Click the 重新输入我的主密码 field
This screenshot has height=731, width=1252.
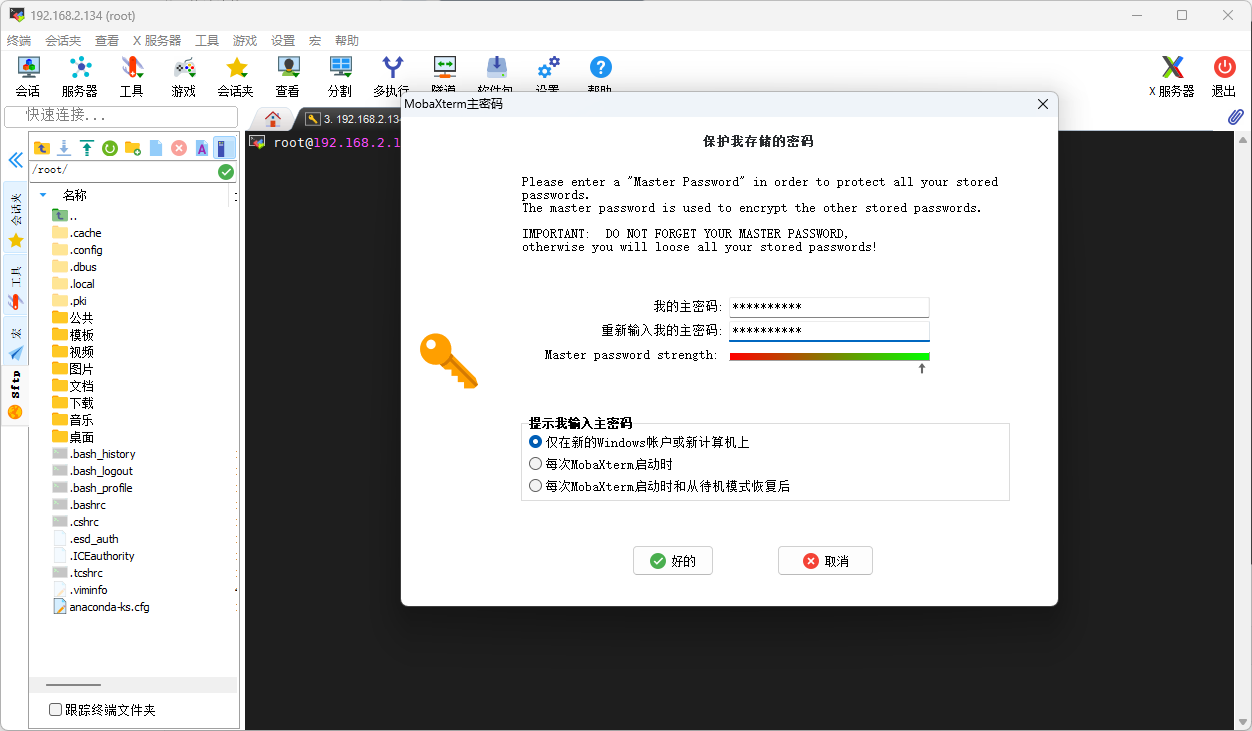pyautogui.click(x=830, y=331)
